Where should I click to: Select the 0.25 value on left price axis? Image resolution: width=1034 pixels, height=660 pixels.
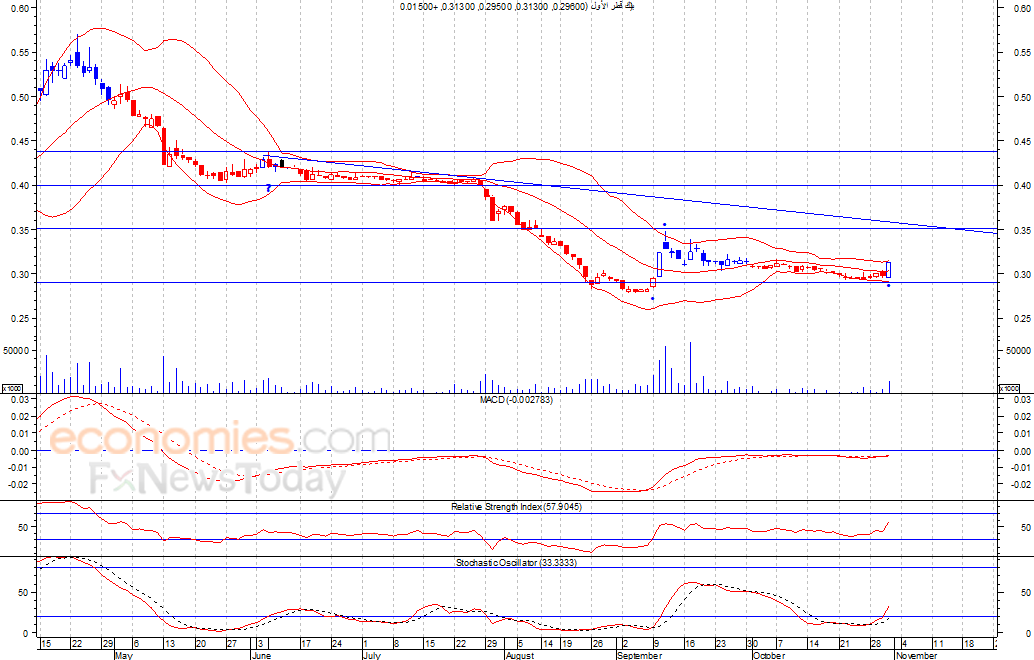[x=20, y=318]
